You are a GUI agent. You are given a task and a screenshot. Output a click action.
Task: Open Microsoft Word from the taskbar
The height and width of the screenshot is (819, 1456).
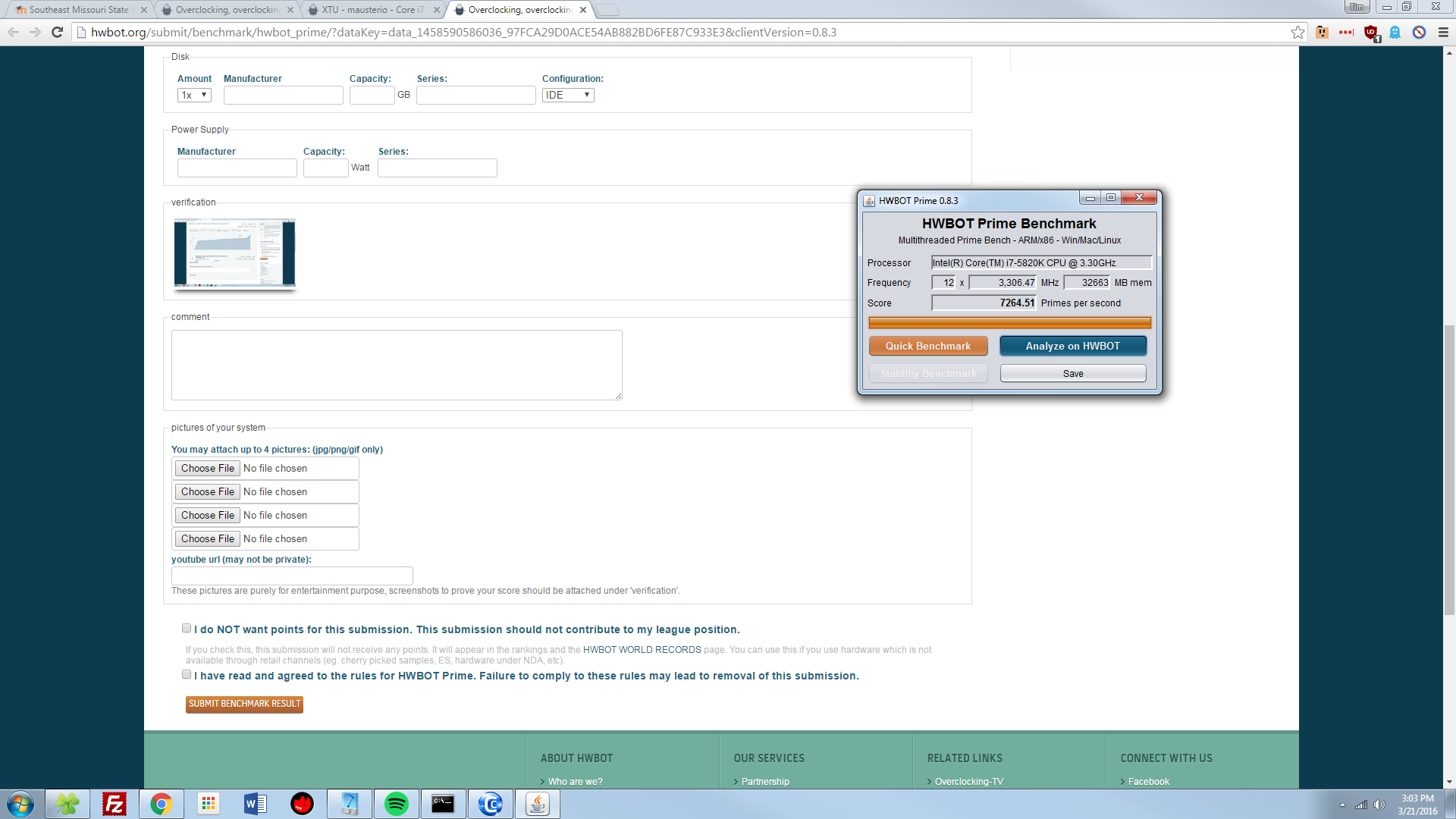point(256,804)
